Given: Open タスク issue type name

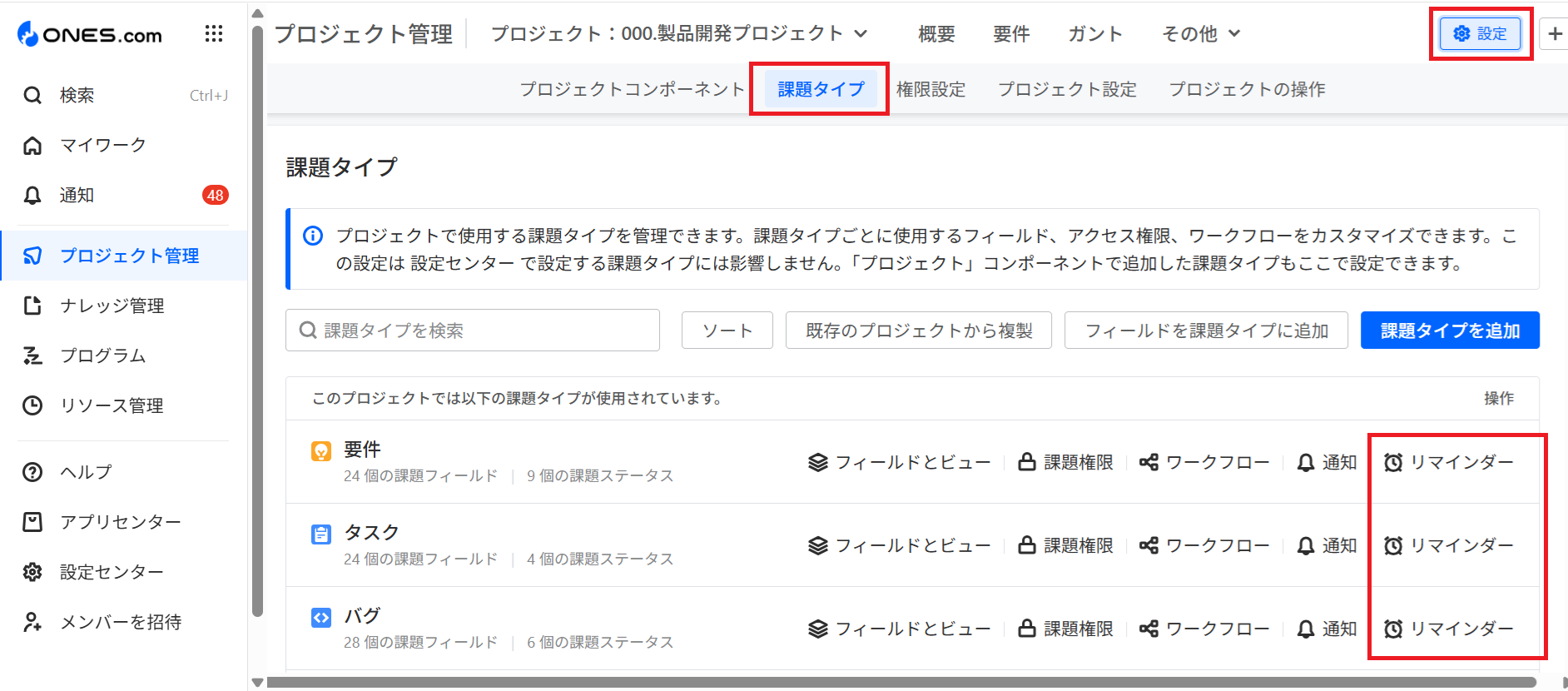Looking at the screenshot, I should [x=371, y=533].
